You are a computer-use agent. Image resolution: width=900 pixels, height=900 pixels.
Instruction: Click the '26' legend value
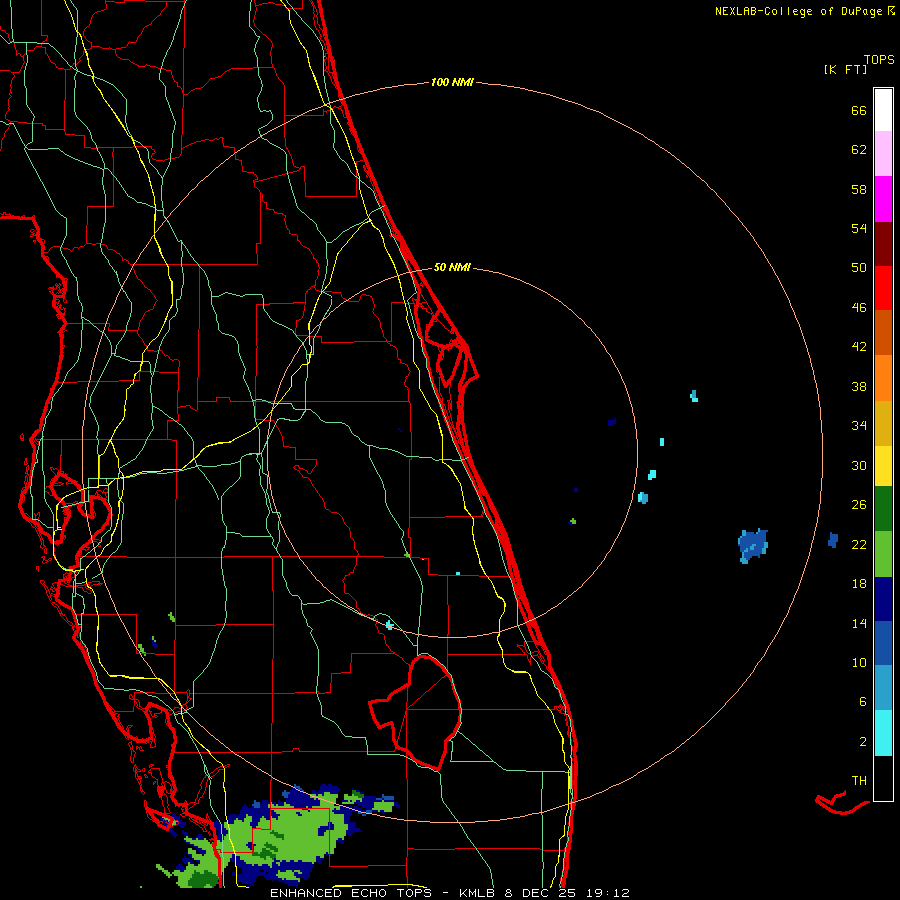click(859, 506)
